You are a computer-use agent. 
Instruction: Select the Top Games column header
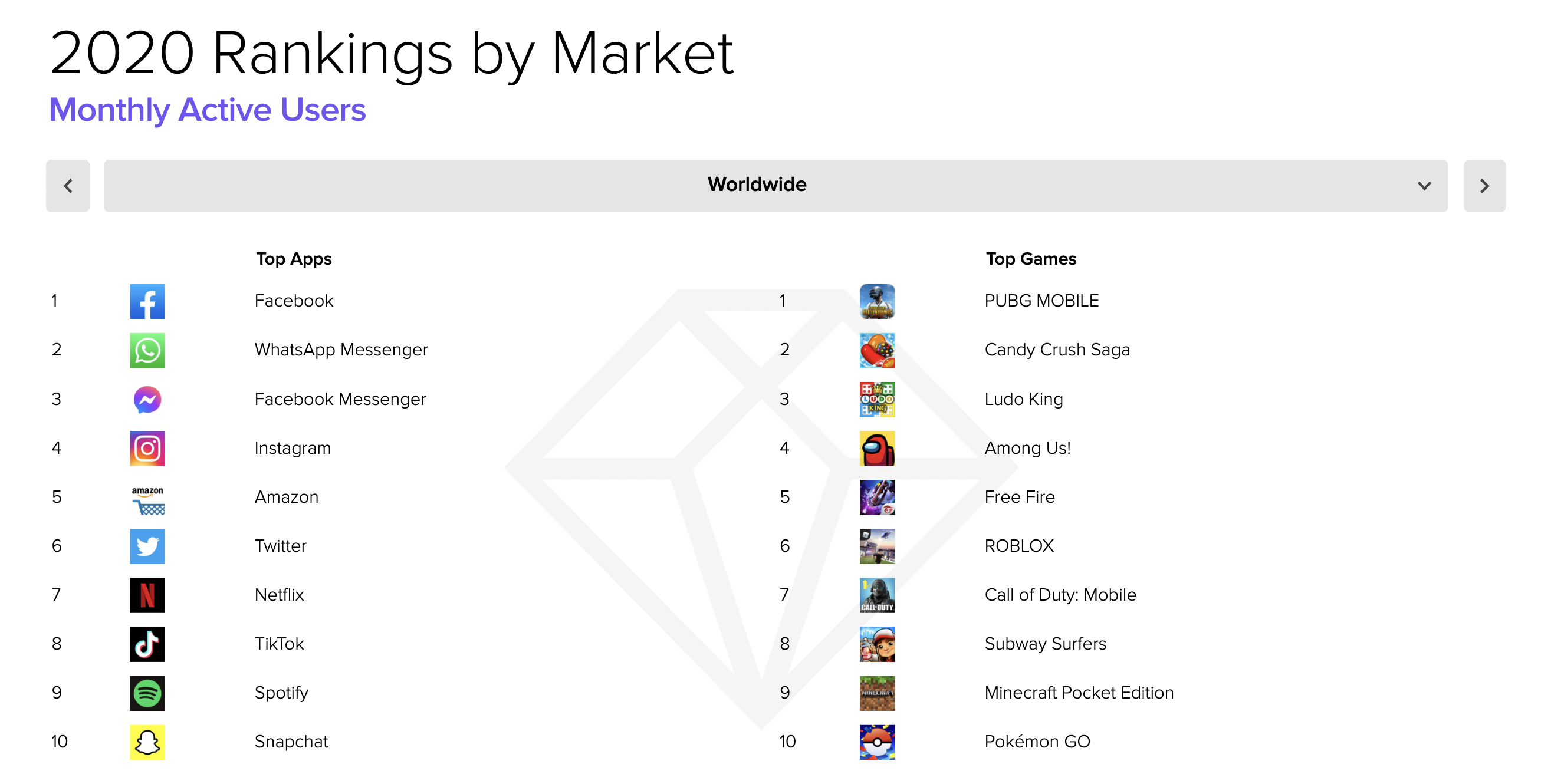[x=1031, y=259]
